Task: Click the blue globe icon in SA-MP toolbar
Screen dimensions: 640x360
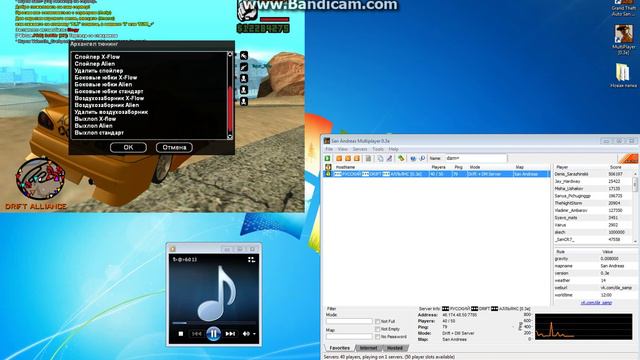Action: (413, 158)
